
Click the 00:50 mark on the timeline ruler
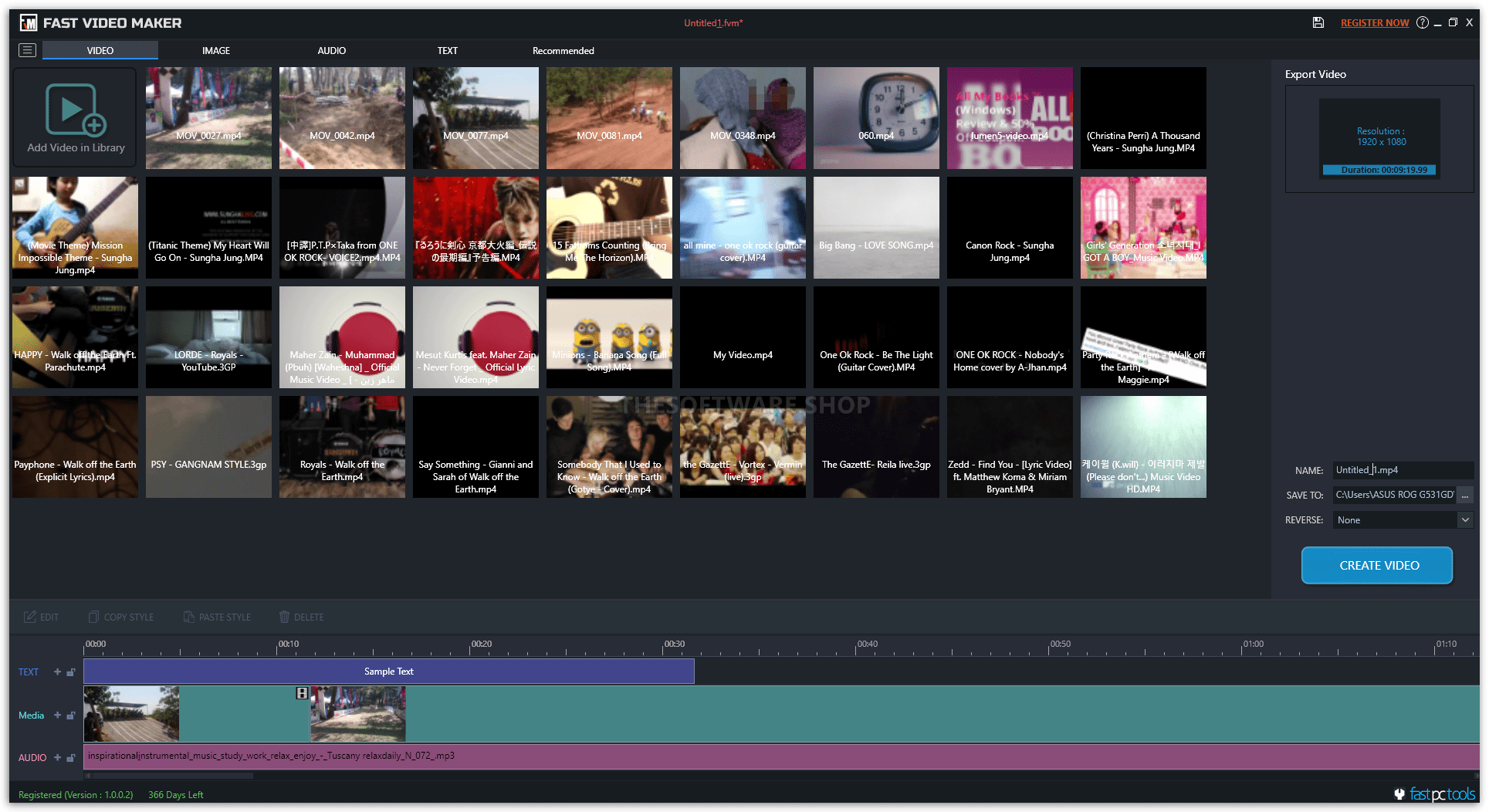(1060, 644)
